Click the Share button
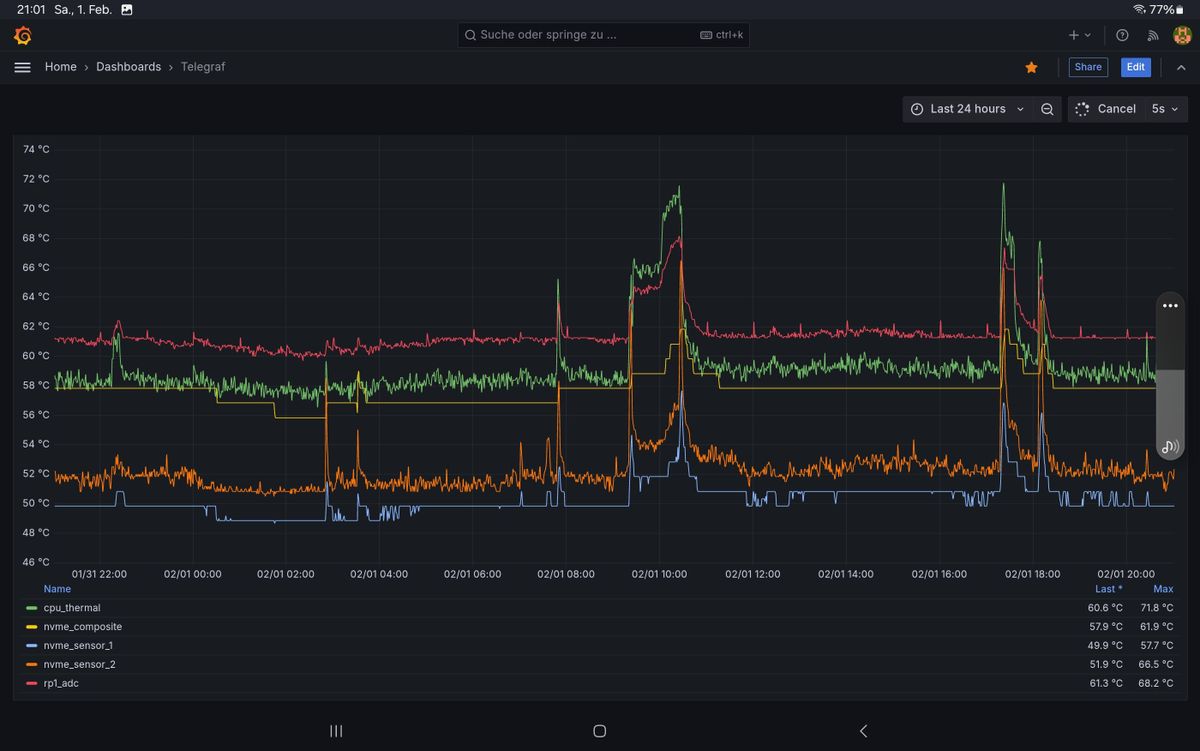The width and height of the screenshot is (1200, 751). [1088, 67]
